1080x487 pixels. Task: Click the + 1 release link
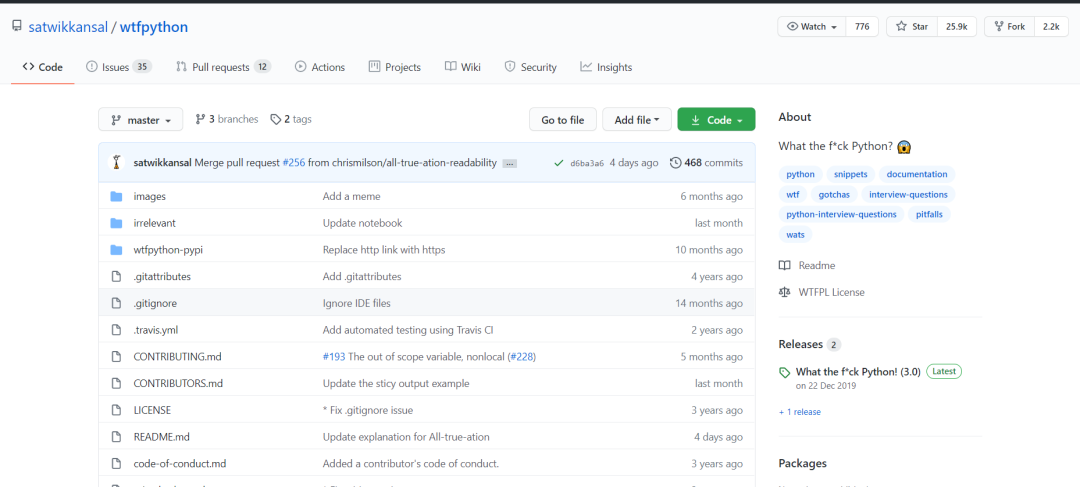pos(800,412)
